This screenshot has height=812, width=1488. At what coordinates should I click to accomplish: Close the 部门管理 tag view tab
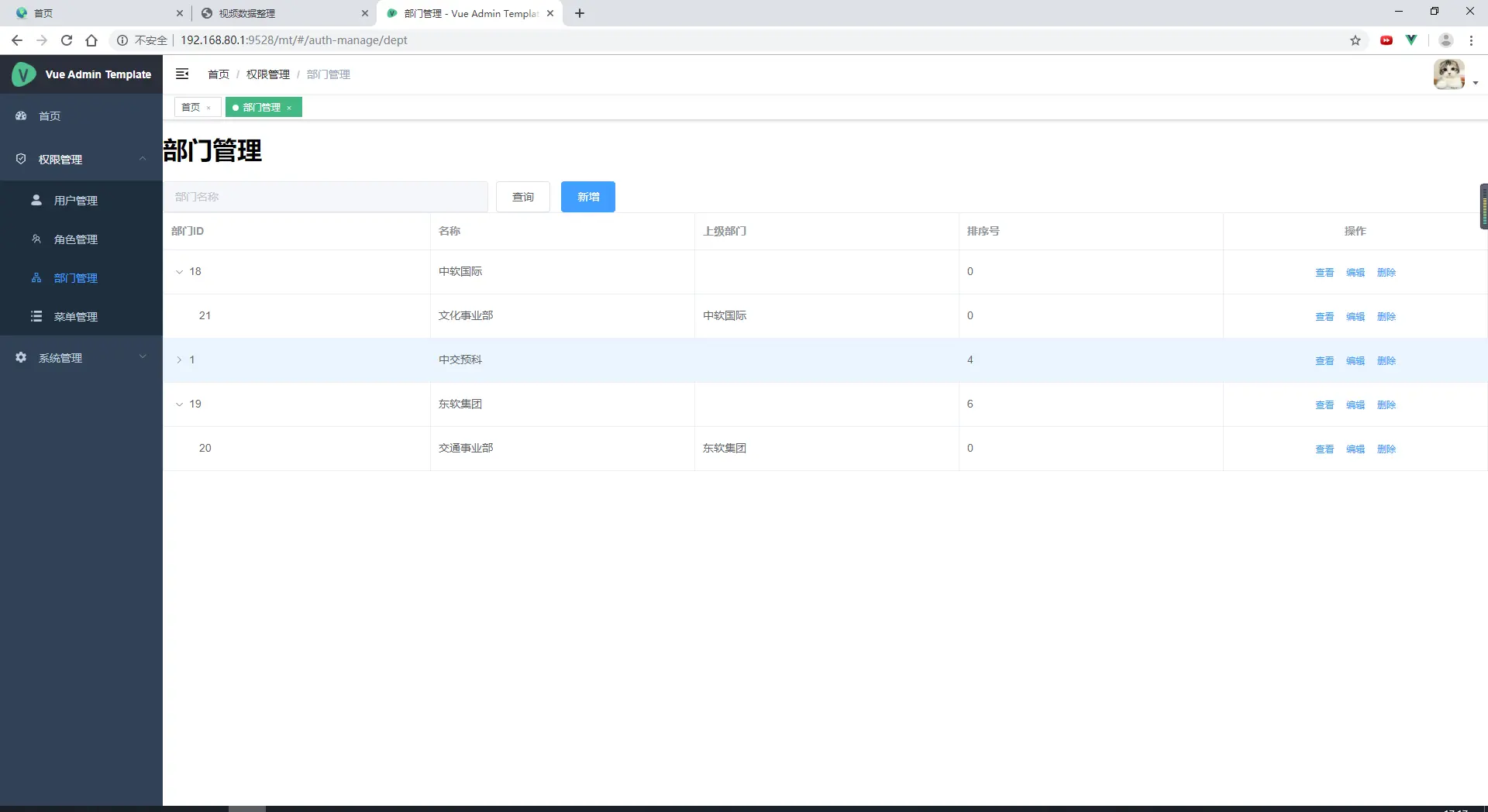pyautogui.click(x=289, y=108)
